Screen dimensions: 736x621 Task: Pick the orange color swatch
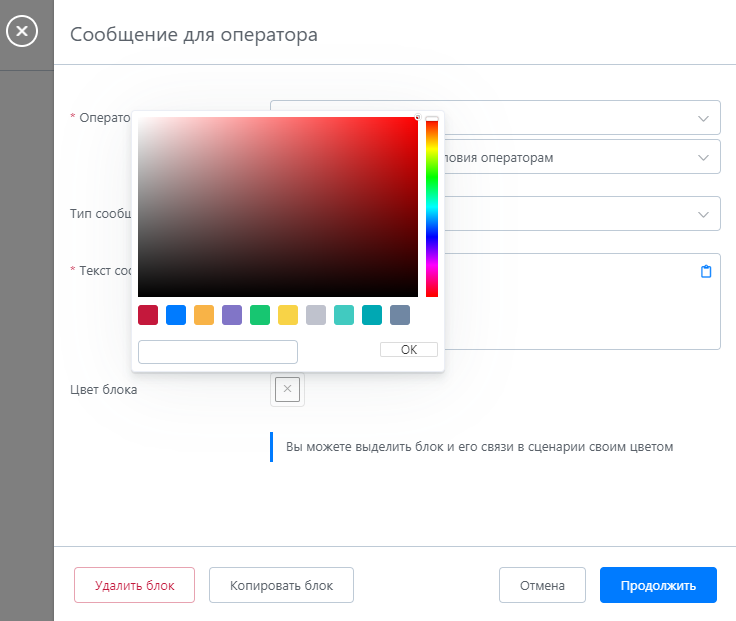pos(204,315)
